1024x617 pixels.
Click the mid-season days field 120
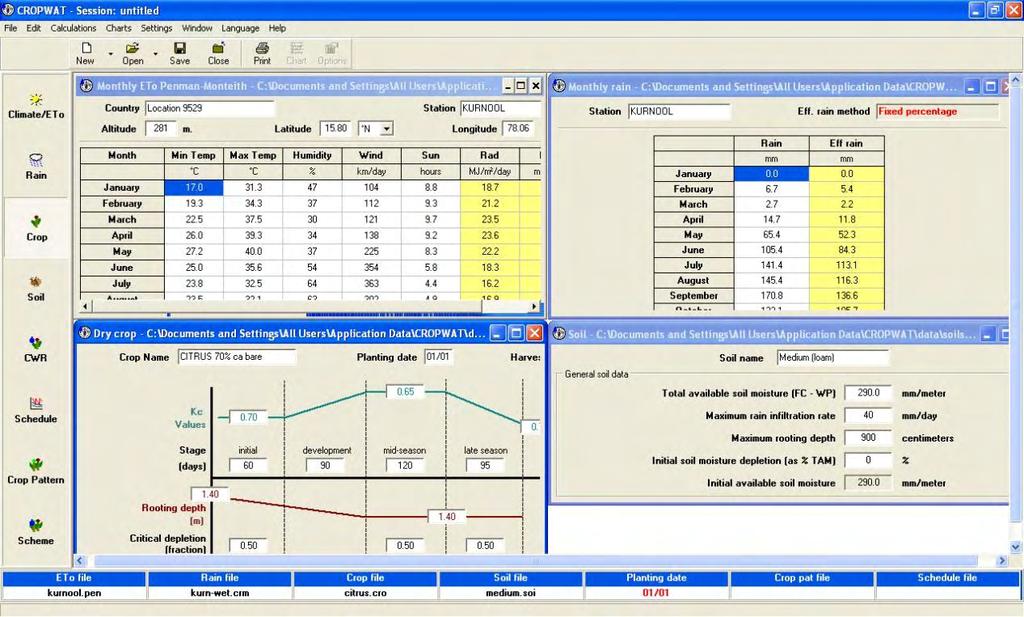(405, 466)
